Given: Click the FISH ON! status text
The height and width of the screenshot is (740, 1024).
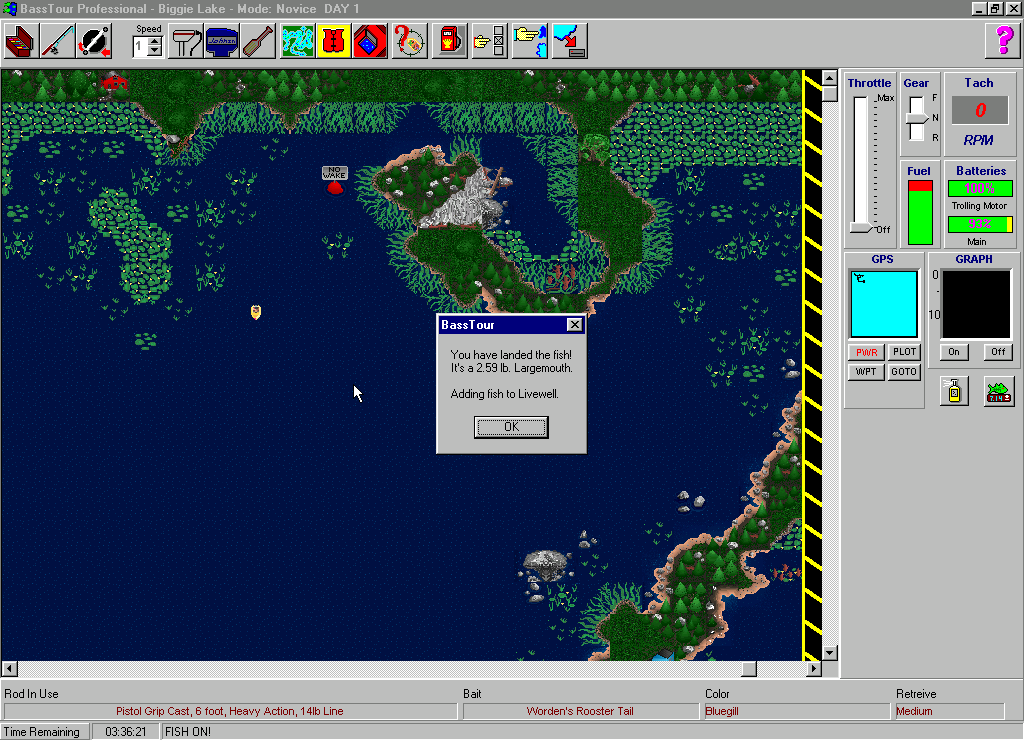Looking at the screenshot, I should (x=188, y=732).
